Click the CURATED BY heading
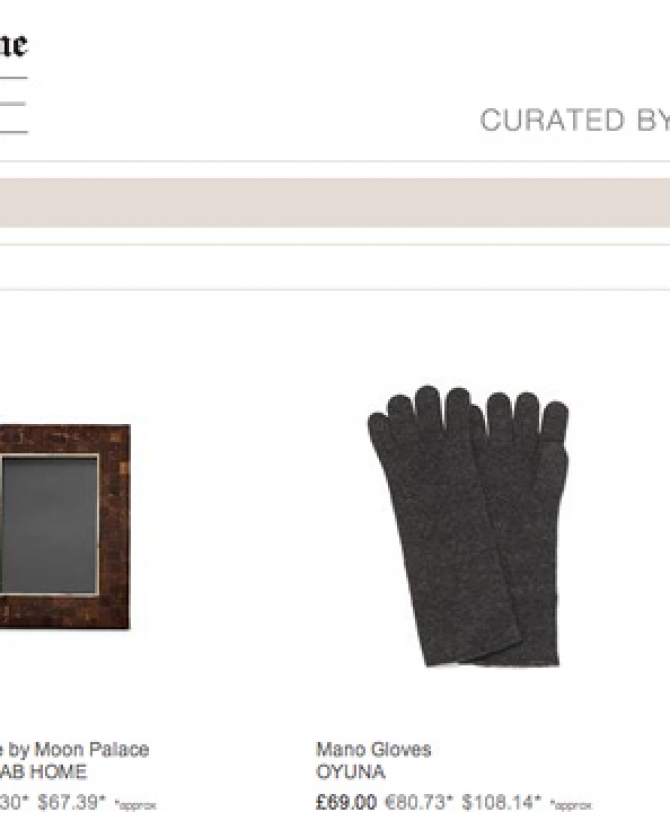The width and height of the screenshot is (670, 830). tap(575, 120)
